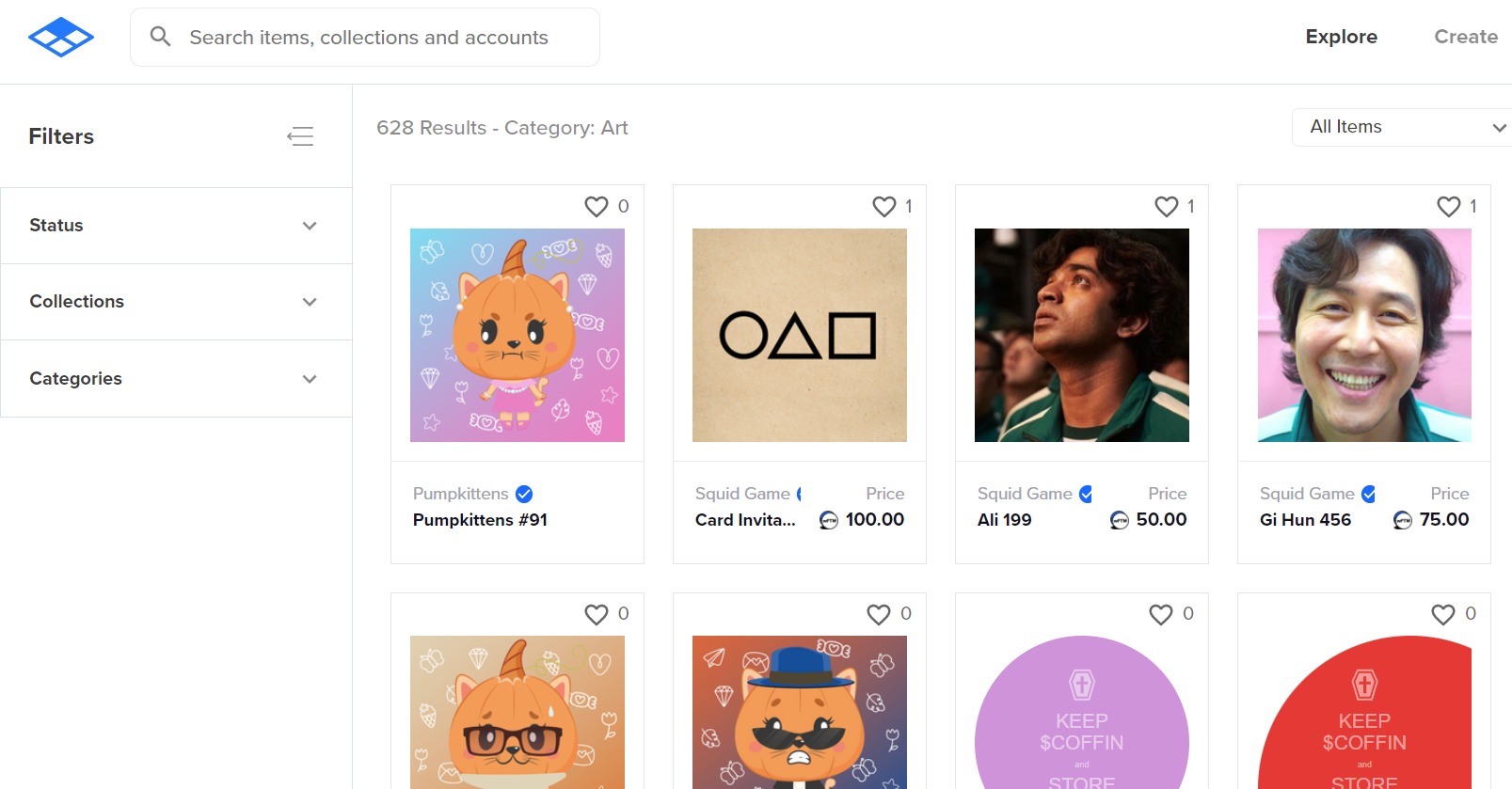Click the blue diamond site logo
Image resolution: width=1512 pixels, height=789 pixels.
(61, 38)
